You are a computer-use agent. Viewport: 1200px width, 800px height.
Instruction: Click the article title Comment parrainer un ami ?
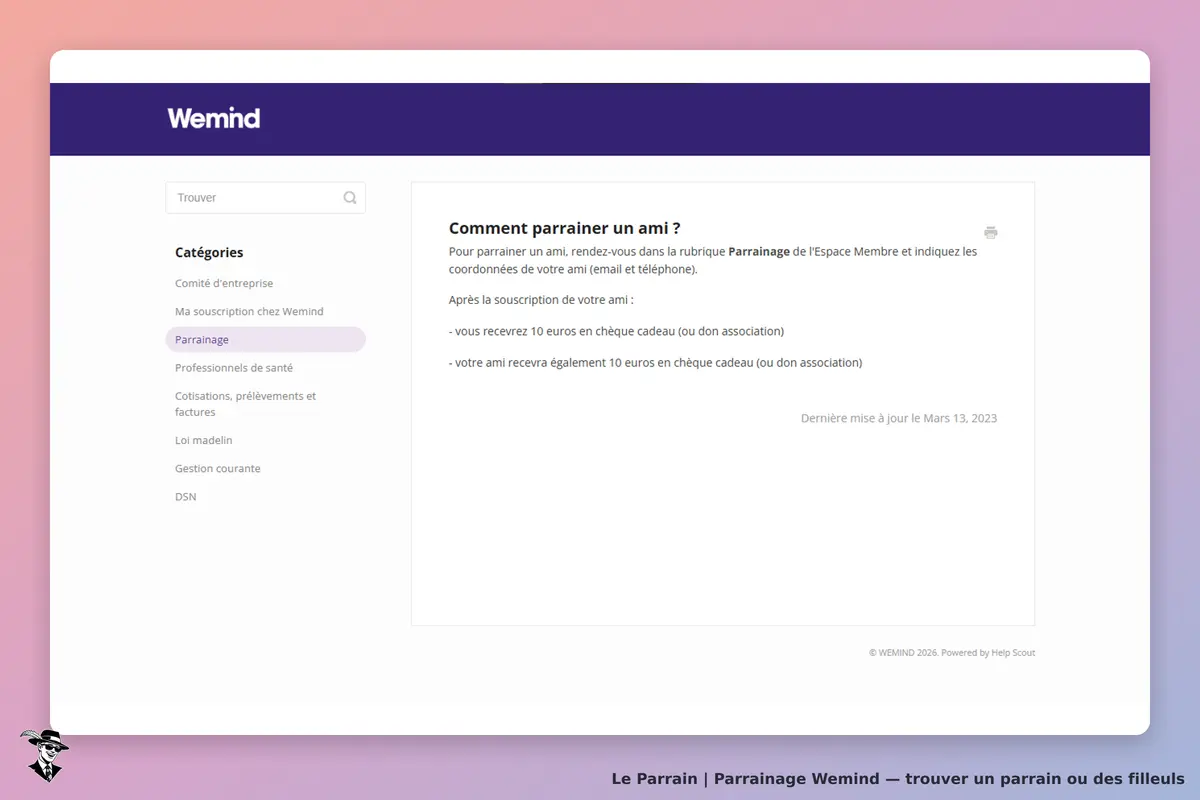click(565, 229)
